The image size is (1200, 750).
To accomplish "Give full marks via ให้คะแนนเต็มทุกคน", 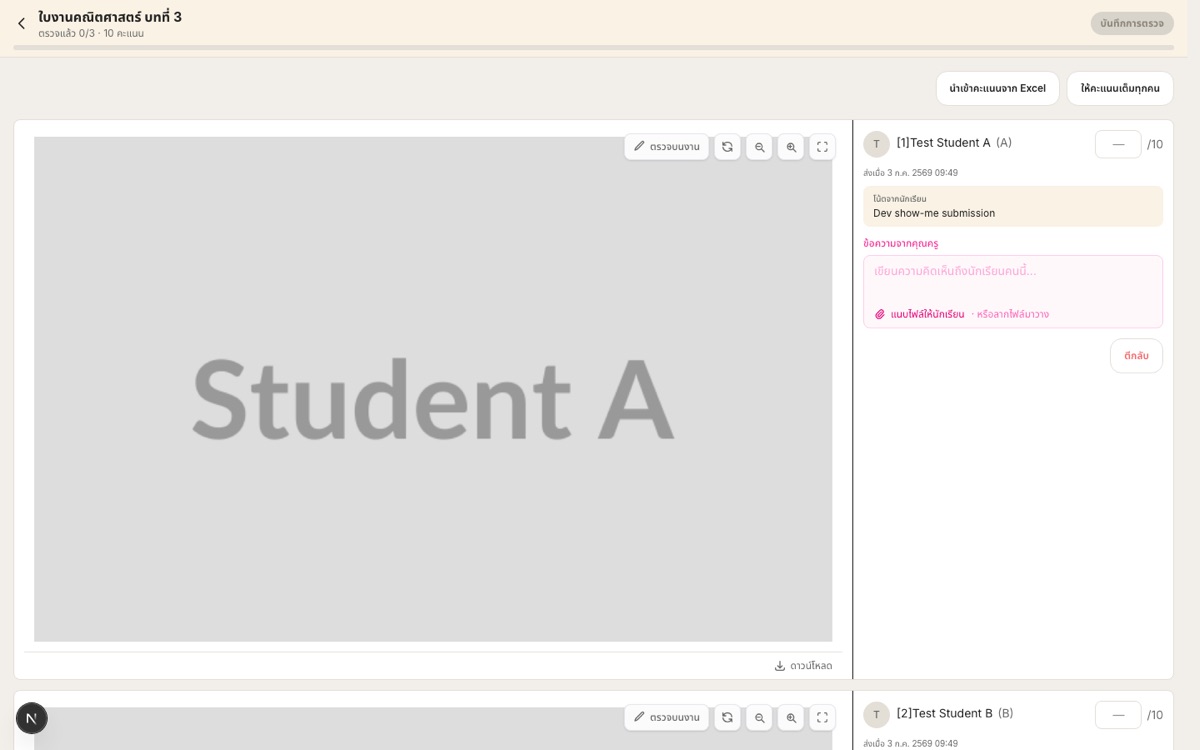I will tap(1120, 88).
